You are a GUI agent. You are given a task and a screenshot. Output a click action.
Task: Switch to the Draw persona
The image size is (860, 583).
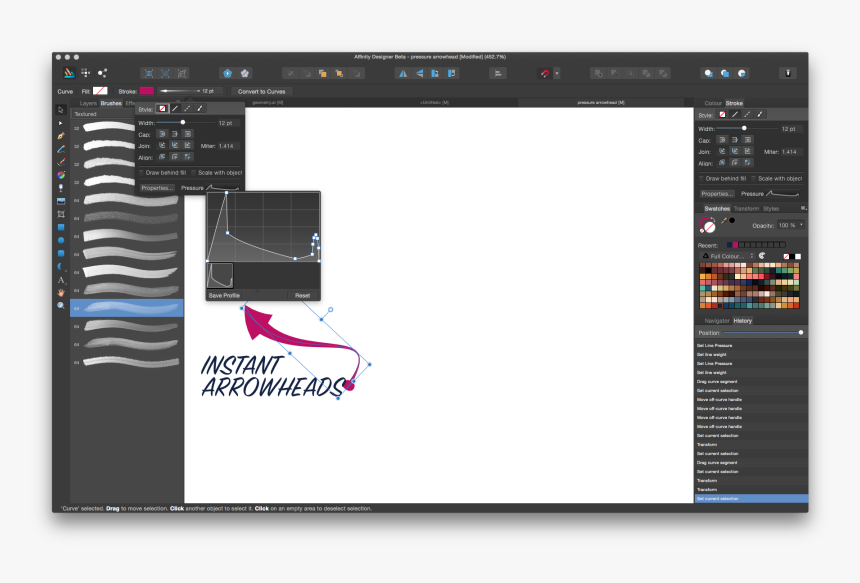pos(69,73)
